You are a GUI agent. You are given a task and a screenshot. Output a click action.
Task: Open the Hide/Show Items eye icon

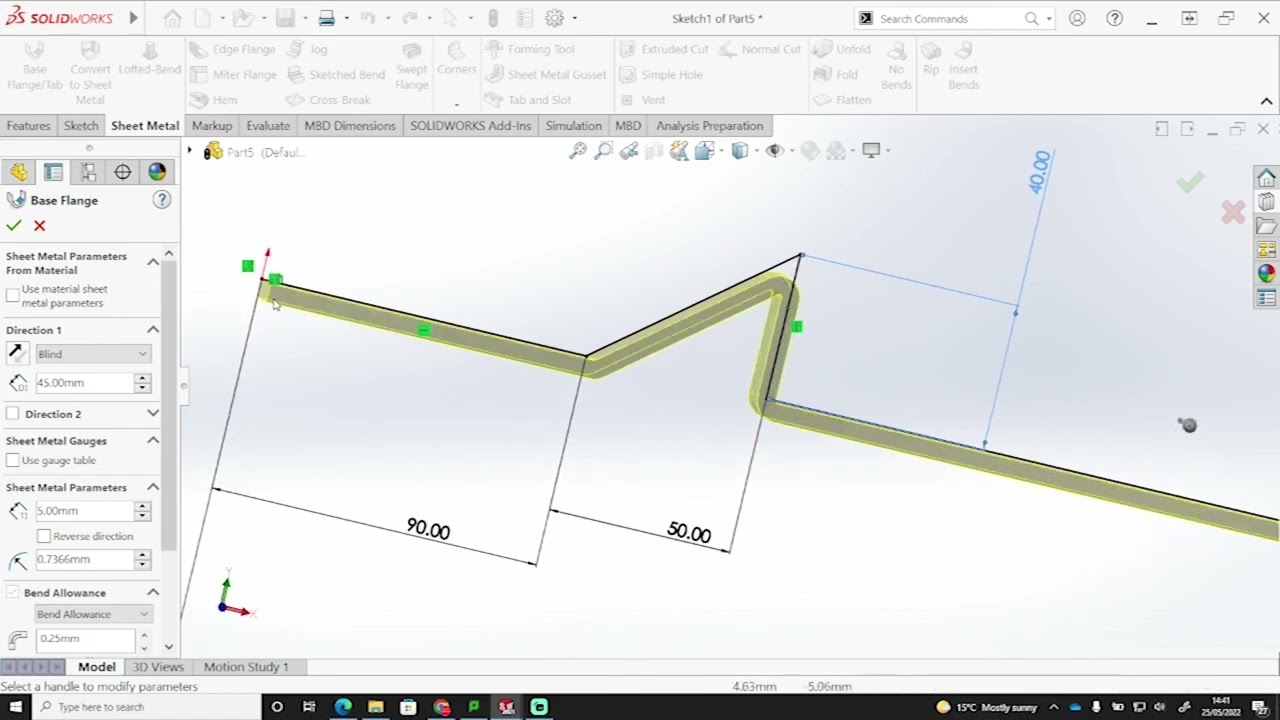click(x=774, y=151)
